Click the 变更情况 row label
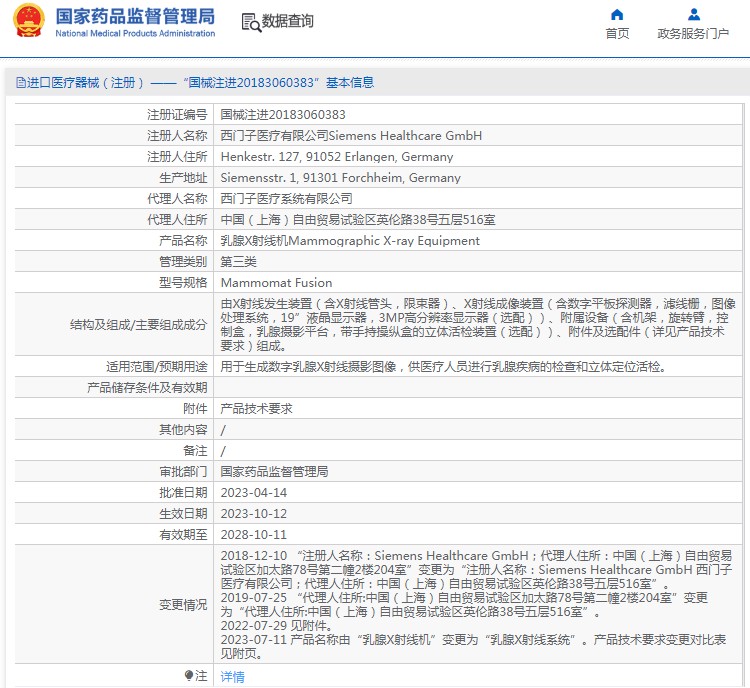 [183, 605]
